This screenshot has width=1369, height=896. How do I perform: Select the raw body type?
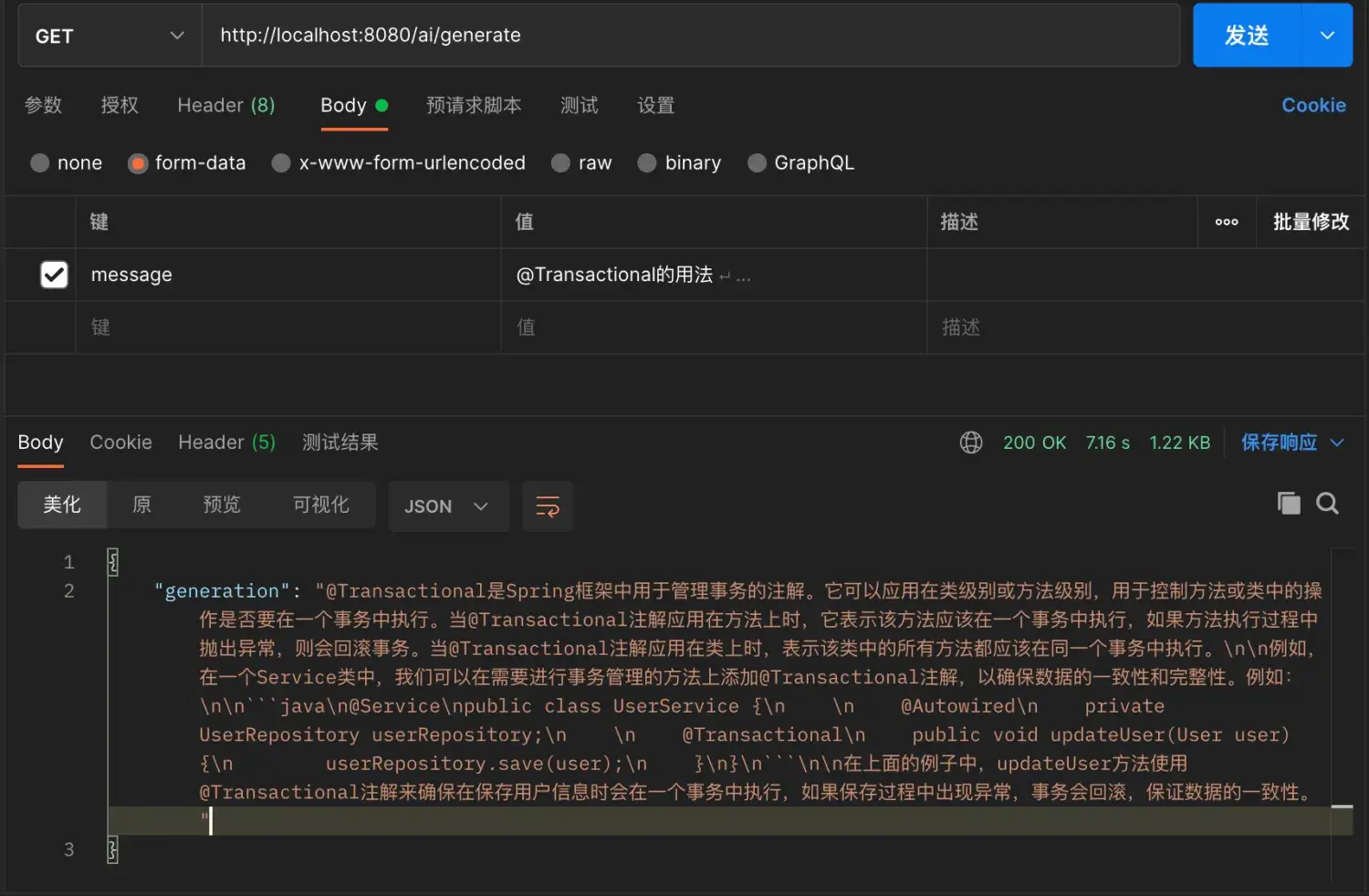(561, 163)
